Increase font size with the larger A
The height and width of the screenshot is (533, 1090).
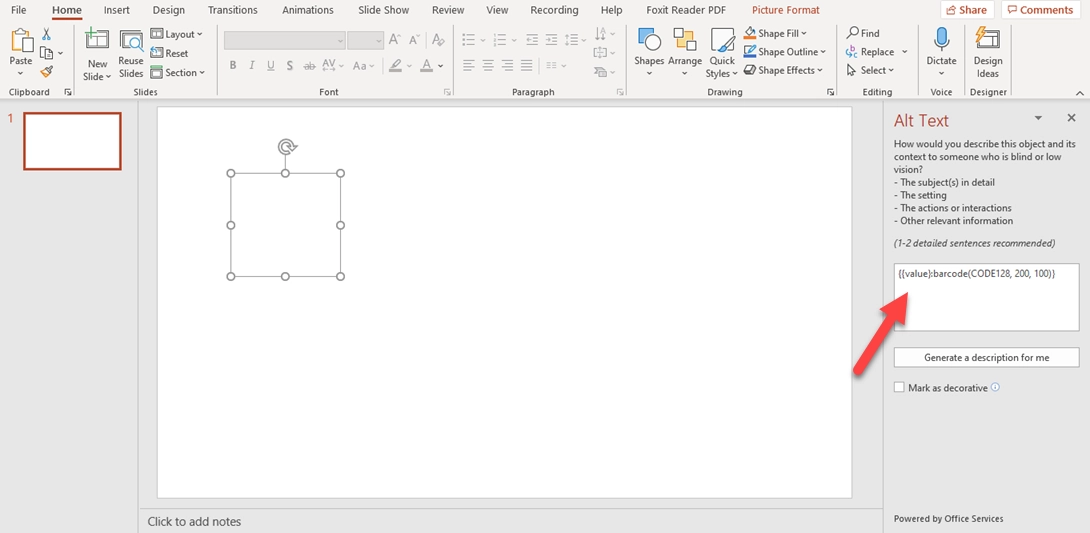pos(395,40)
